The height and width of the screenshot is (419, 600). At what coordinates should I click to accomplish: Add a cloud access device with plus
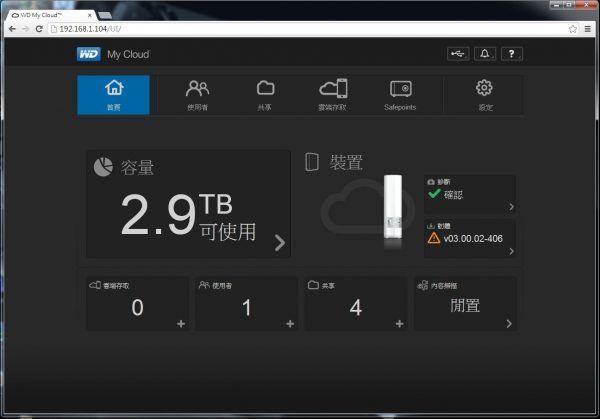[181, 324]
